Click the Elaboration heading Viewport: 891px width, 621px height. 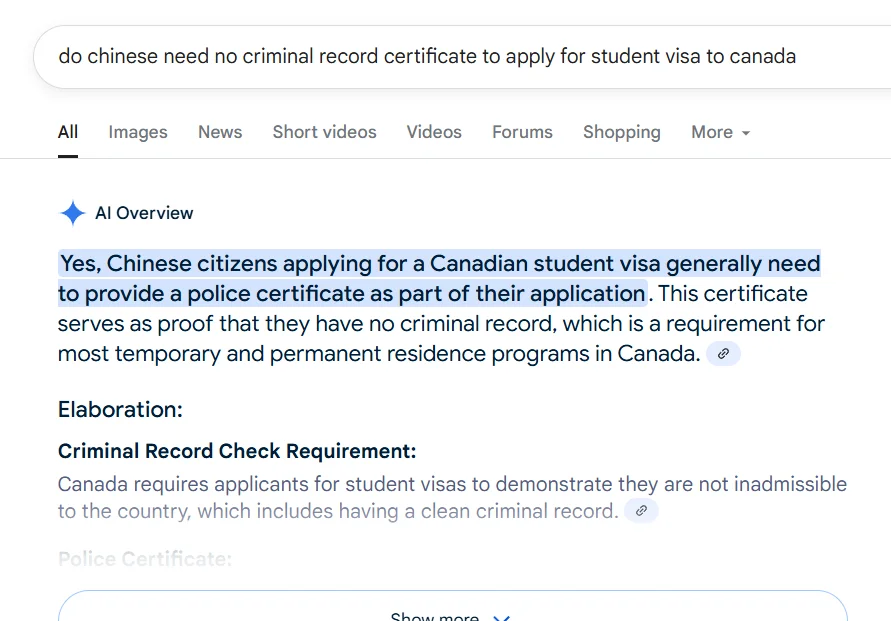click(x=120, y=410)
